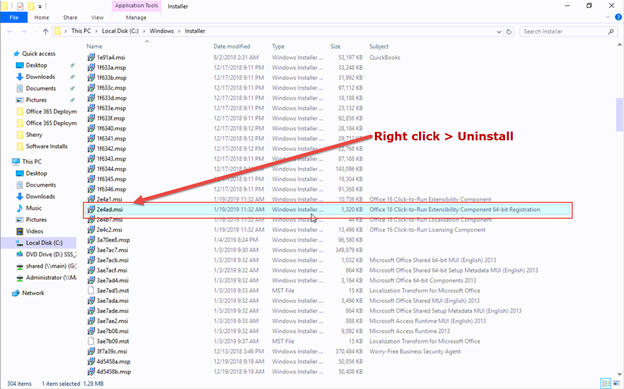Image resolution: width=624 pixels, height=389 pixels.
Task: Open This PC in navigation pane
Action: point(31,162)
